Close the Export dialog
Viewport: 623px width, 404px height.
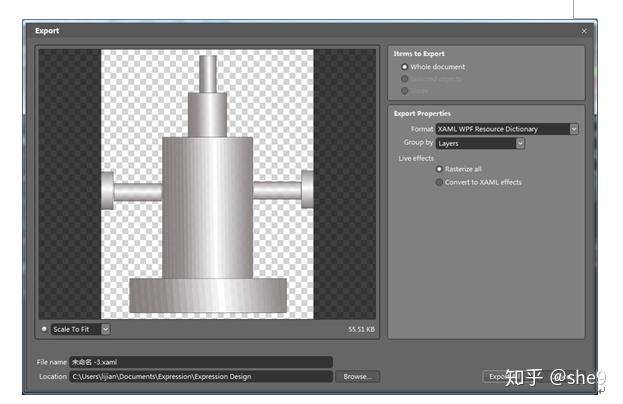pyautogui.click(x=584, y=31)
